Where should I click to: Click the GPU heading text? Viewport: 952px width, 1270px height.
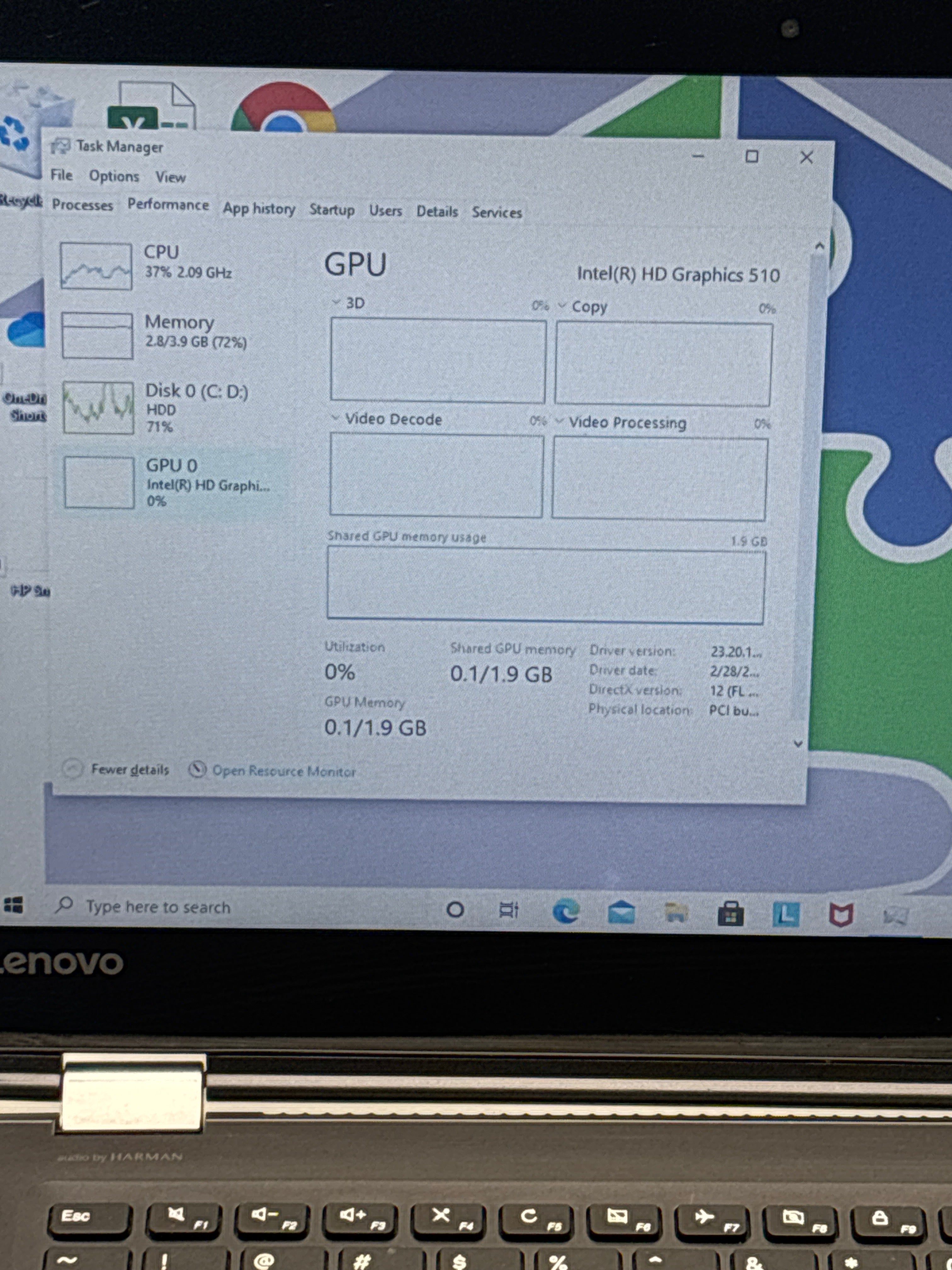[355, 264]
